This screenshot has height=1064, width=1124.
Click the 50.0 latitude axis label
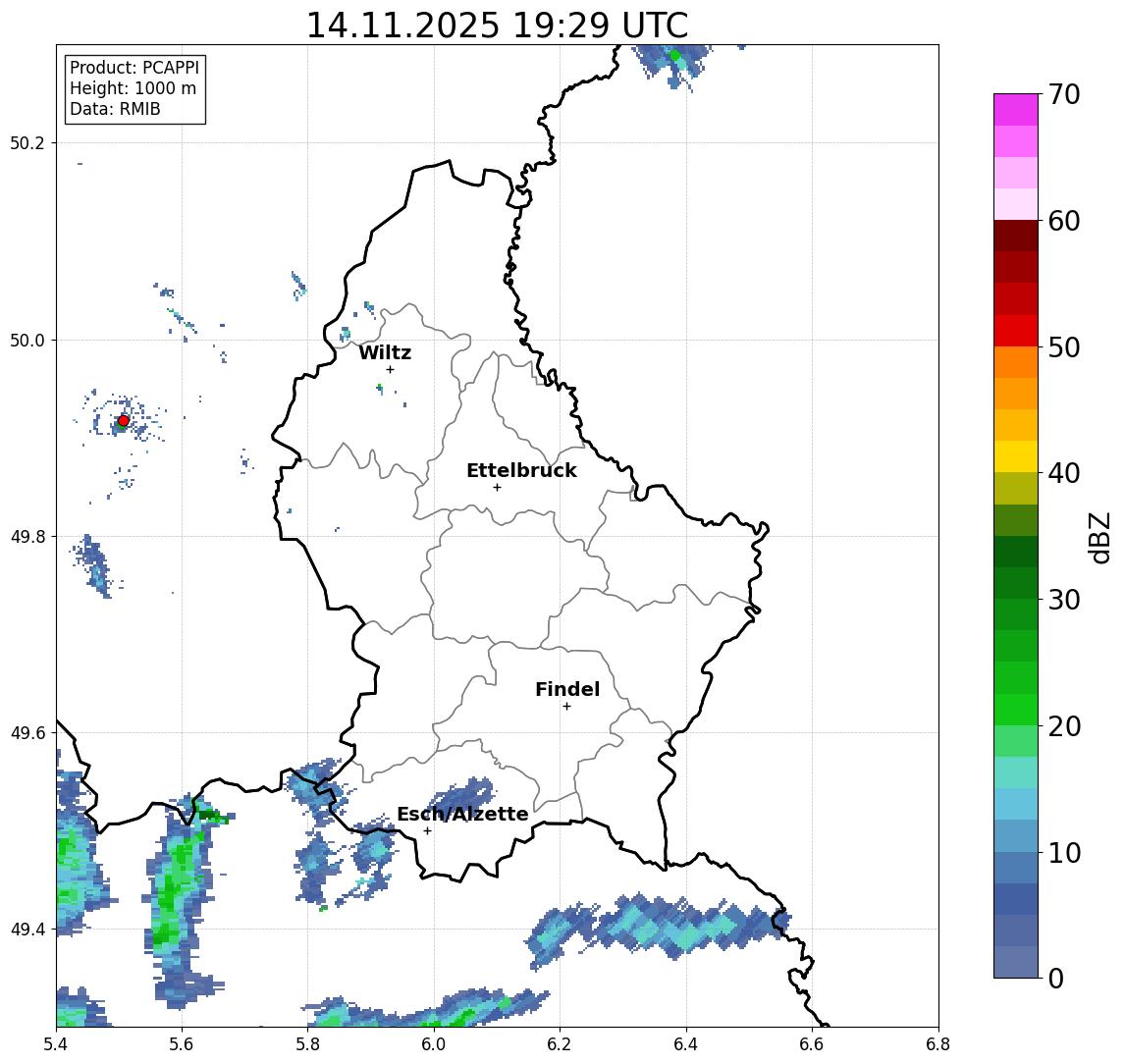(27, 340)
